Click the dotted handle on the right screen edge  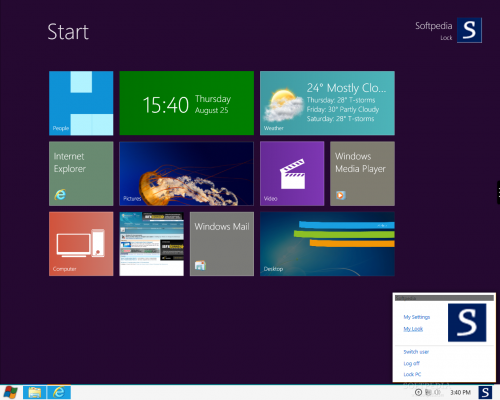[498, 193]
